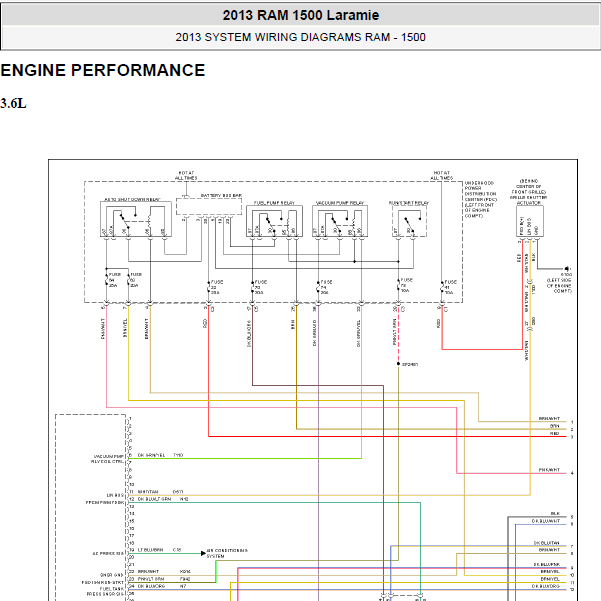Click the 'LEFT SIDE OF ENGINE COMPT' ground note
The height and width of the screenshot is (601, 601).
[x=559, y=286]
